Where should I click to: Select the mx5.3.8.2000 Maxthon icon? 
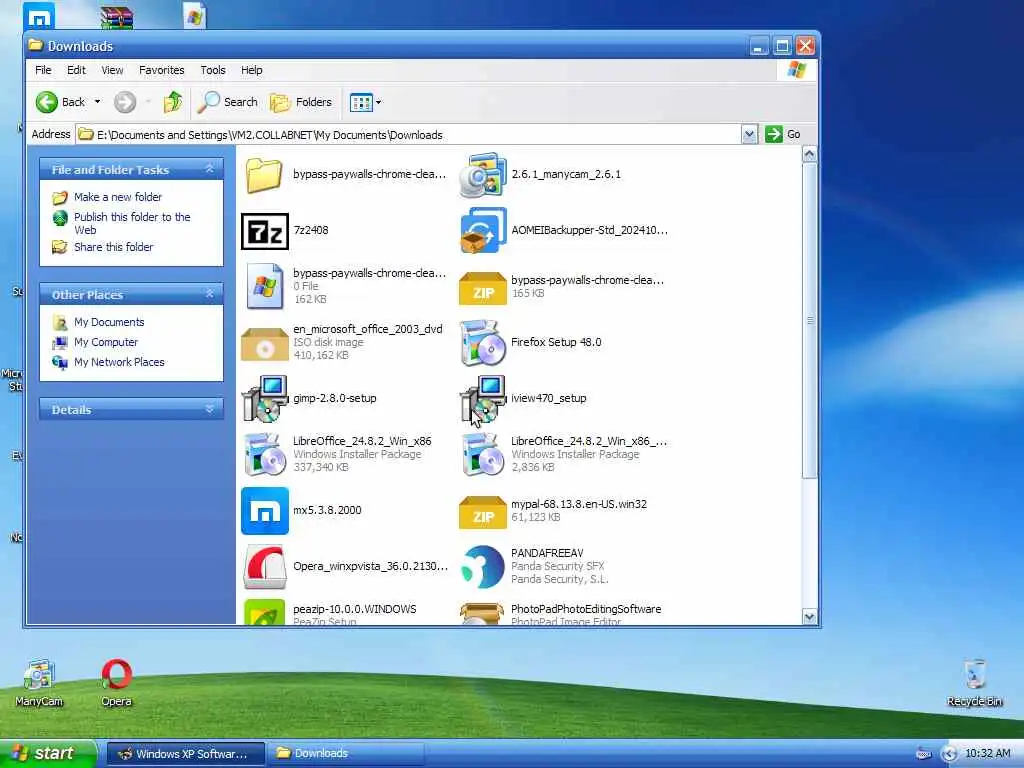264,511
